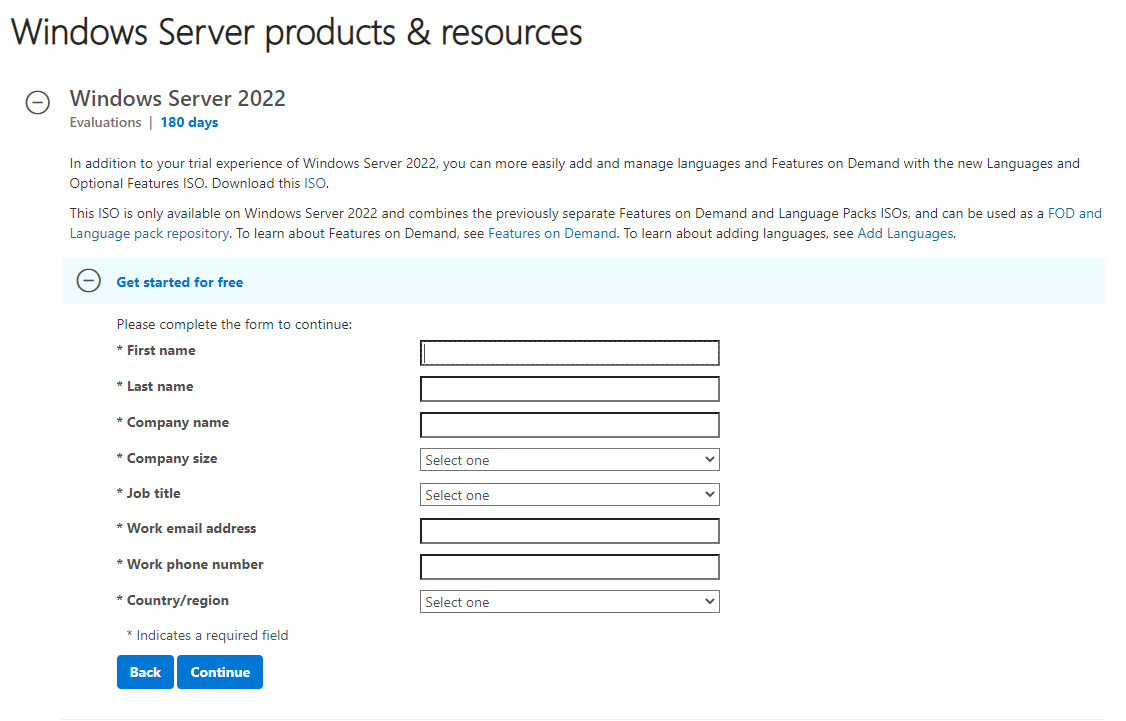Collapse the Windows Server 2022 section

pyautogui.click(x=37, y=102)
